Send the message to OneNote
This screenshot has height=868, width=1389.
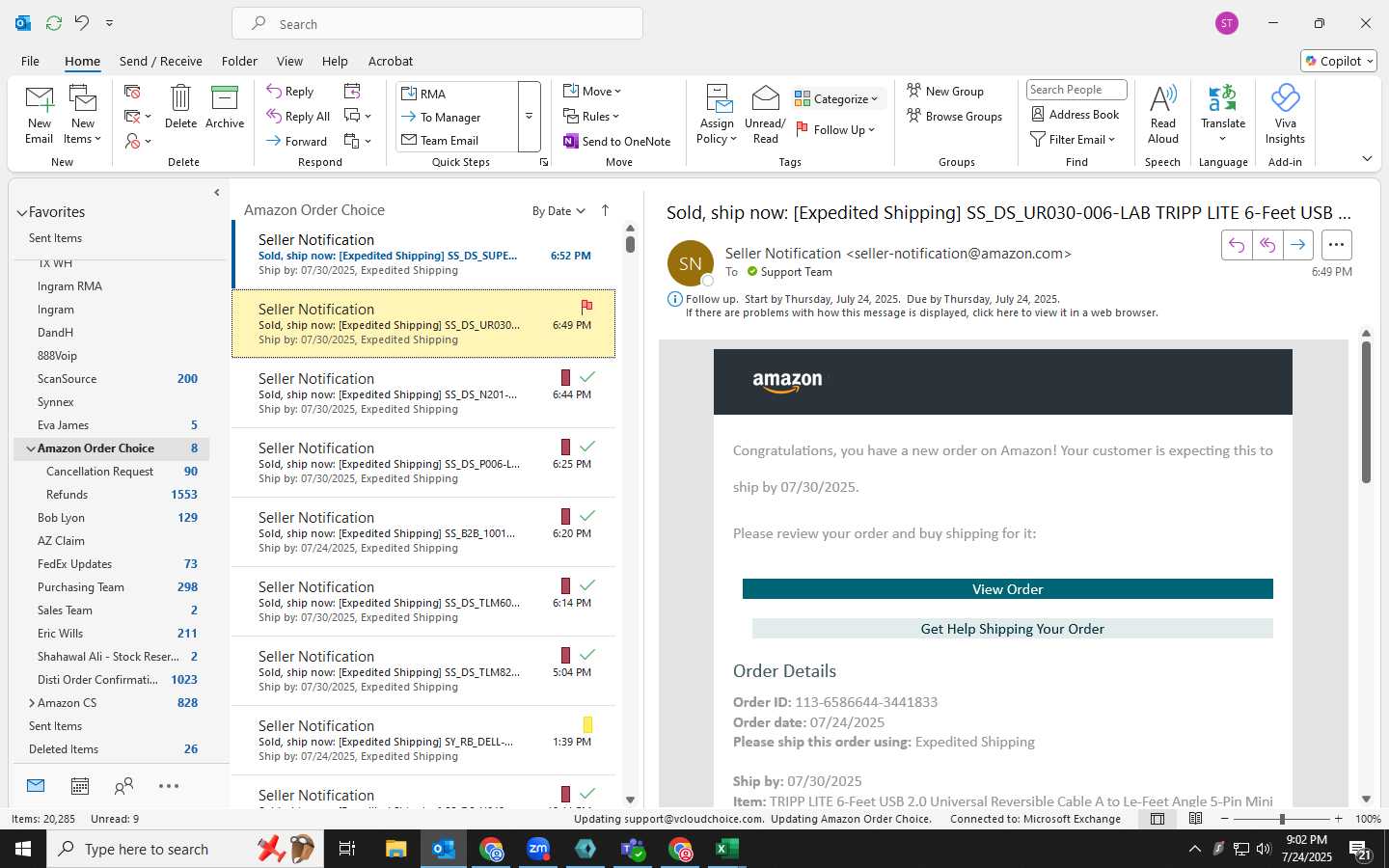(x=617, y=141)
